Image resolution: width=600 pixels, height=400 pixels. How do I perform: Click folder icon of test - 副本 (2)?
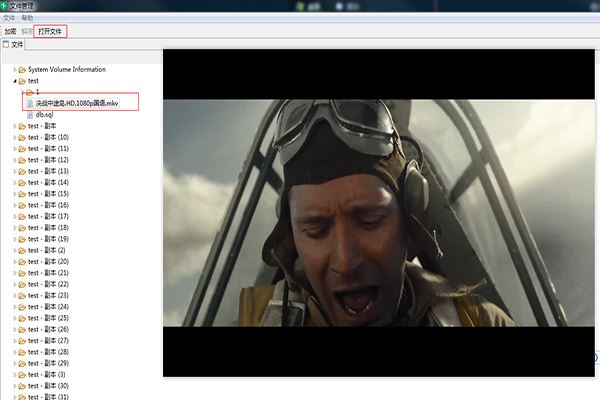coord(22,251)
